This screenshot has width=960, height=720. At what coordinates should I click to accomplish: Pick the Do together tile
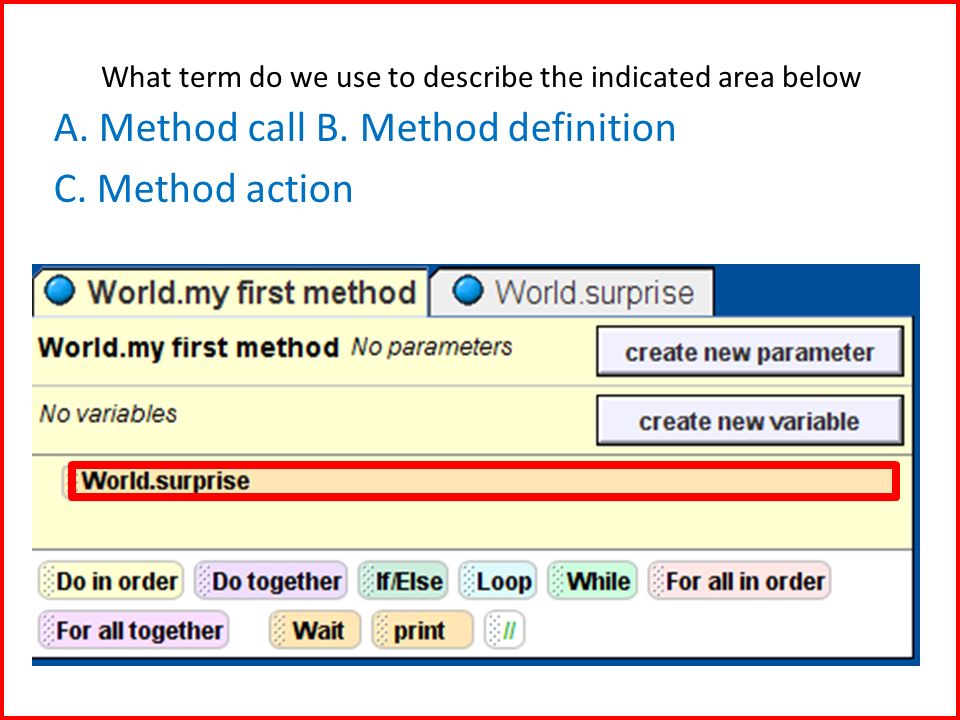tap(271, 580)
